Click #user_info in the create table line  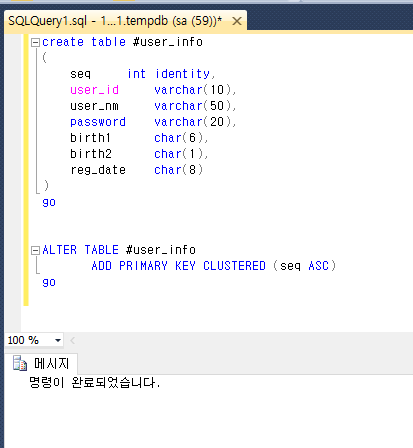tap(168, 42)
